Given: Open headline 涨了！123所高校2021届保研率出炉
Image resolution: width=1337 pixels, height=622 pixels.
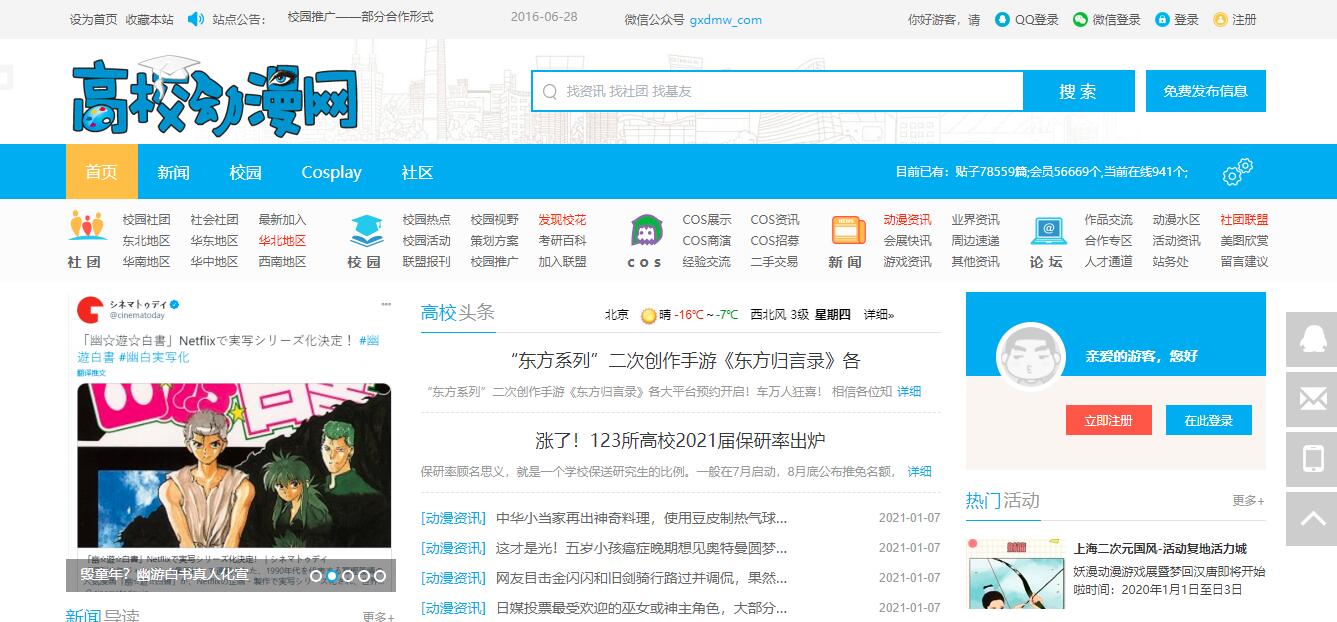Looking at the screenshot, I should click(x=681, y=441).
